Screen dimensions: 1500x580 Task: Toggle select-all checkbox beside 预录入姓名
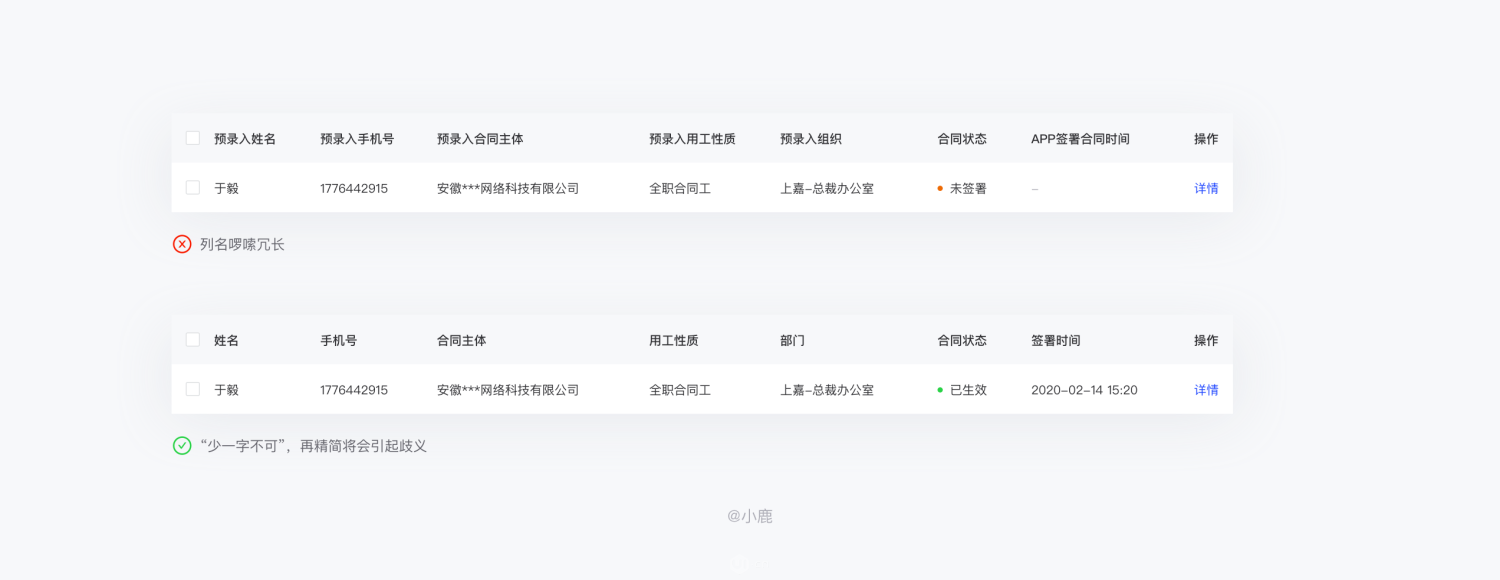pos(193,138)
